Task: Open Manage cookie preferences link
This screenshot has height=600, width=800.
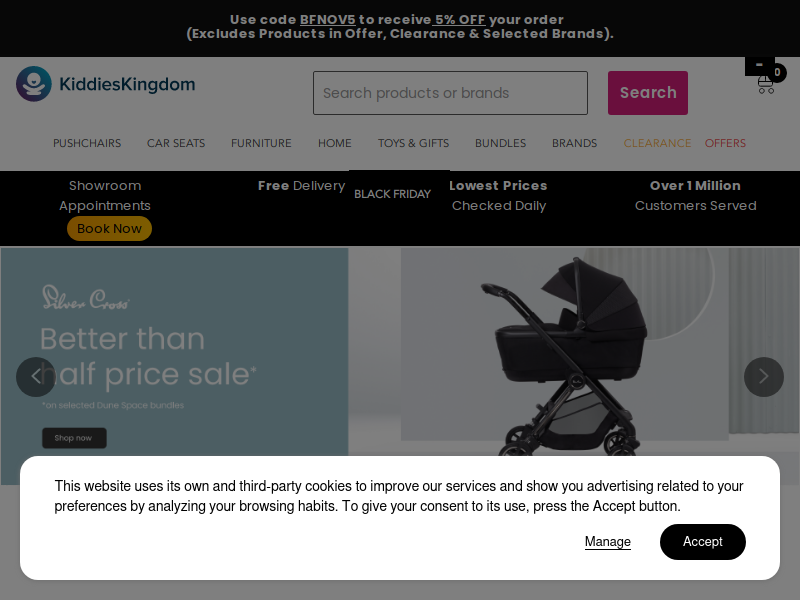Action: [608, 542]
